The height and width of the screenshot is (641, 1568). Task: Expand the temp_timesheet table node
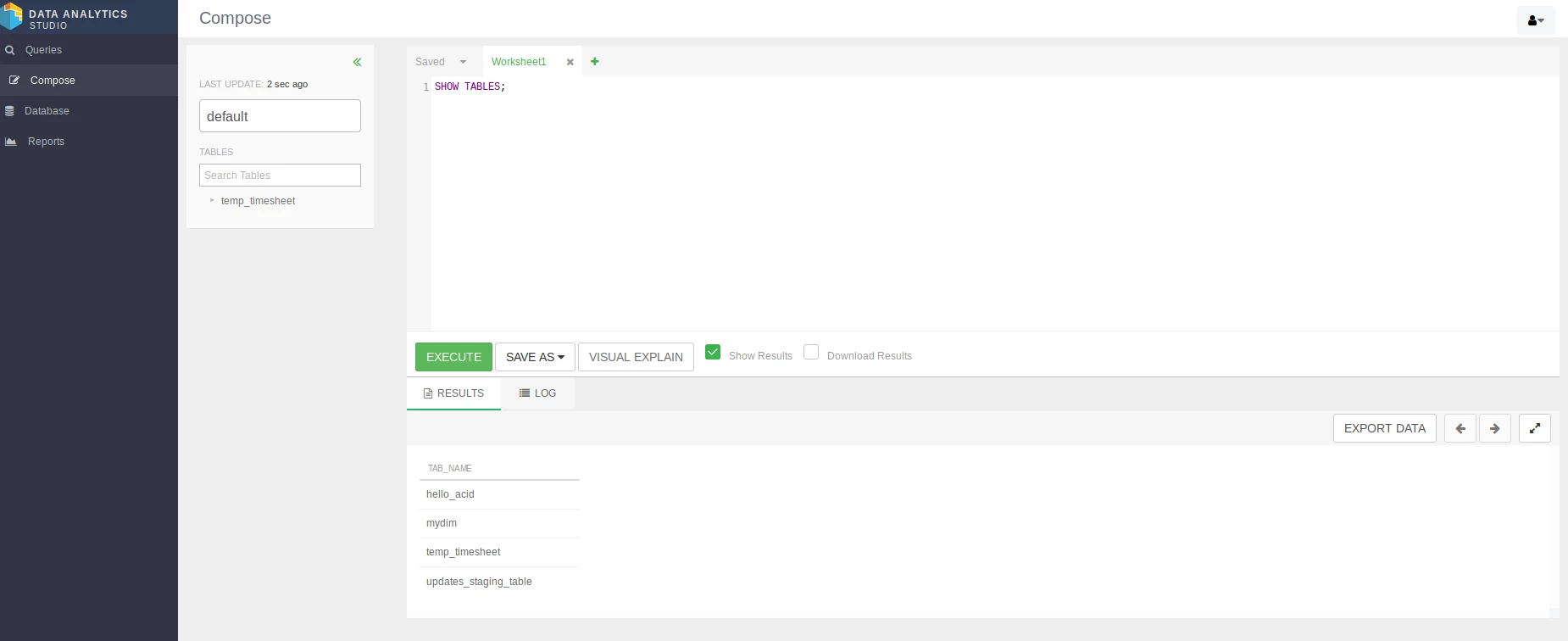(x=212, y=200)
